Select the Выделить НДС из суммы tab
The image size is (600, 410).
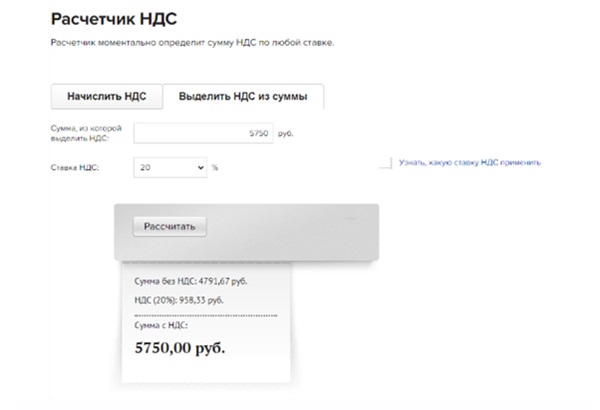click(x=243, y=97)
